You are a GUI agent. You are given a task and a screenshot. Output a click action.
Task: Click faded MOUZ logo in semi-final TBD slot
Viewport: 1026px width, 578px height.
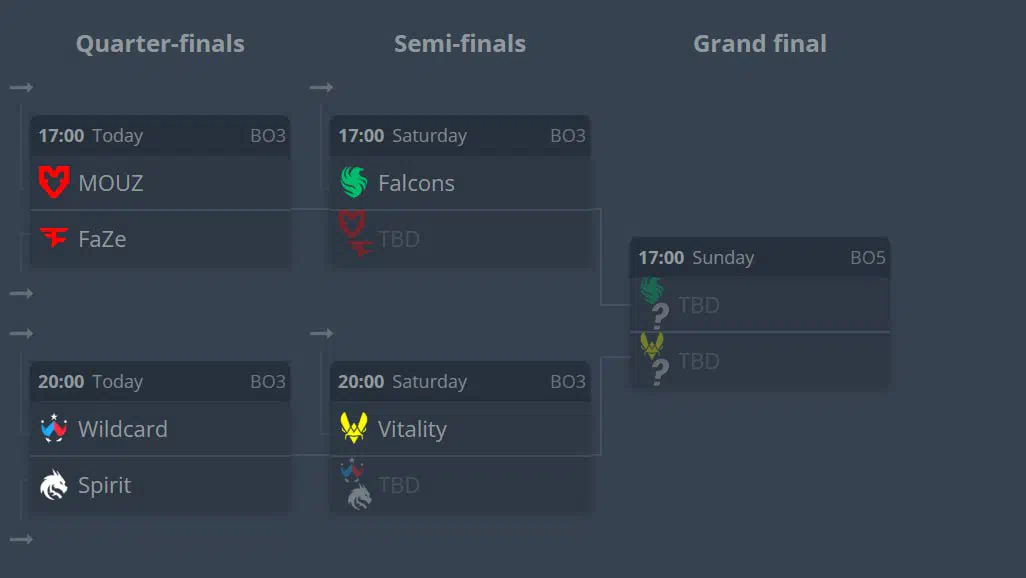click(352, 225)
